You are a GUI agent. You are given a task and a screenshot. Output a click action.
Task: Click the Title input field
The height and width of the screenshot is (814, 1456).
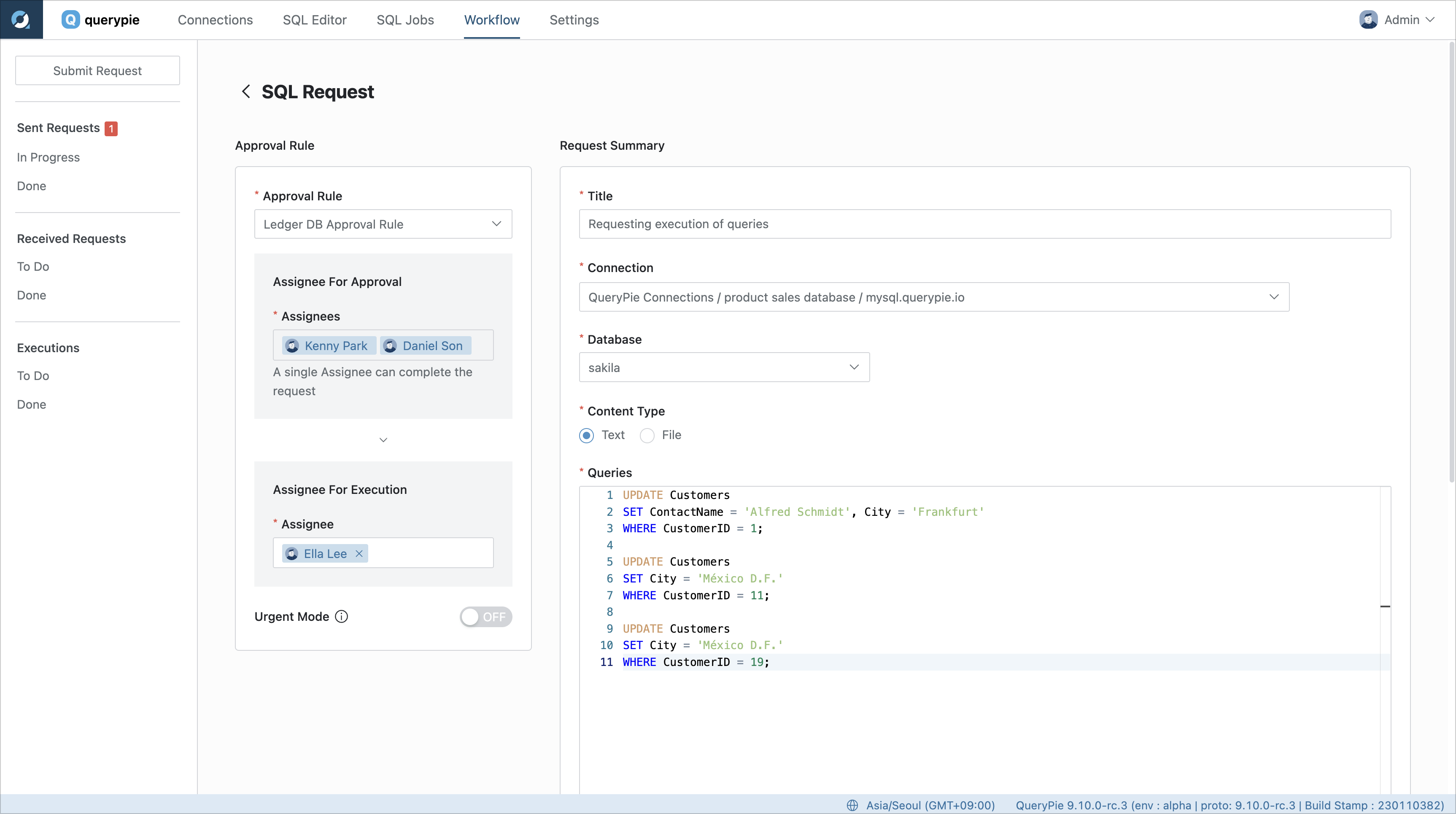tap(984, 224)
